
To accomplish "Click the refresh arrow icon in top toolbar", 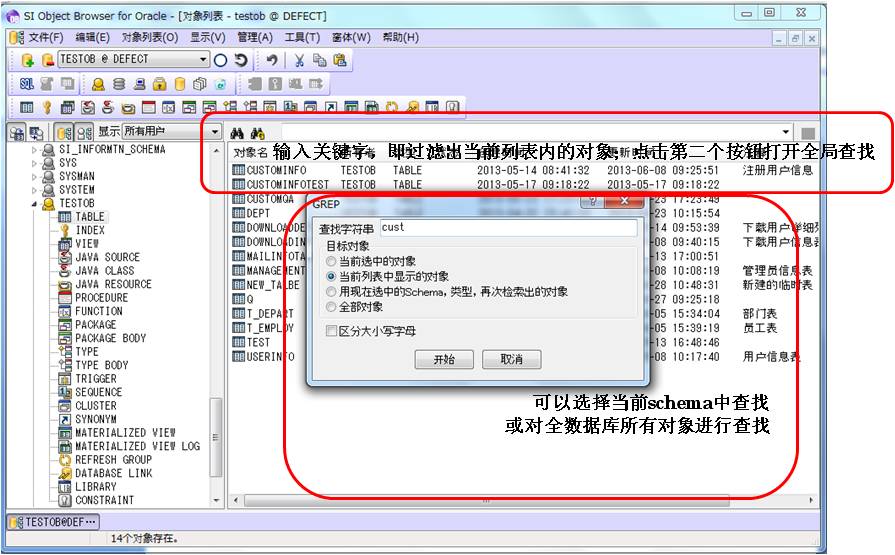I will pyautogui.click(x=241, y=60).
